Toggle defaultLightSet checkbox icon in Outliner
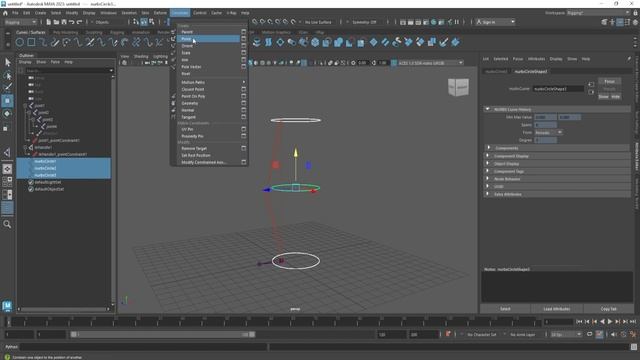This screenshot has height=360, width=640. click(x=31, y=182)
